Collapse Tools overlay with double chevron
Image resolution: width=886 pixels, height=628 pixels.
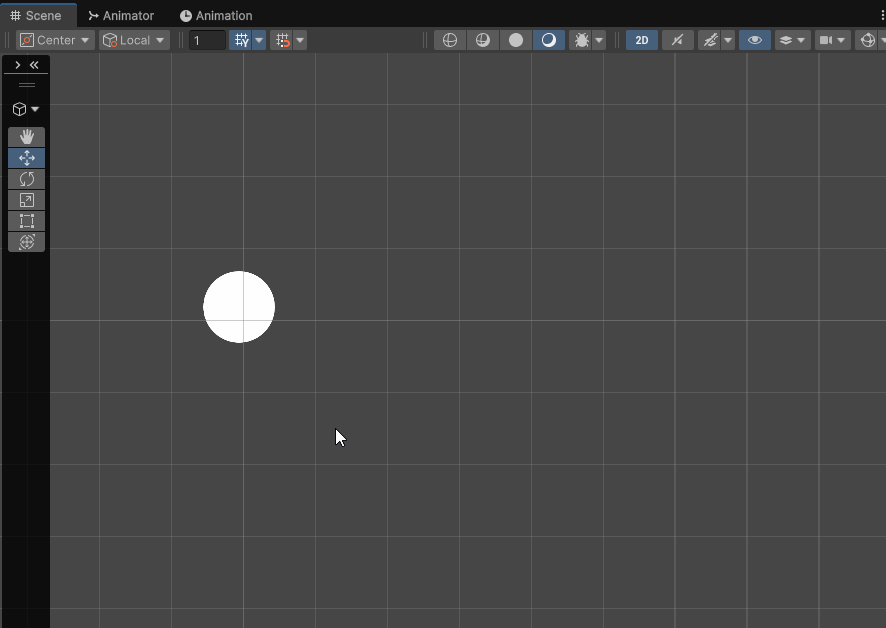pyautogui.click(x=34, y=65)
